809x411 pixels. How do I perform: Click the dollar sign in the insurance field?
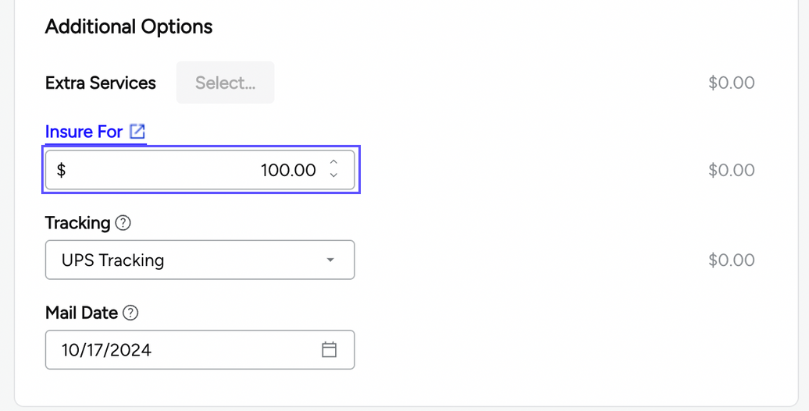(61, 170)
